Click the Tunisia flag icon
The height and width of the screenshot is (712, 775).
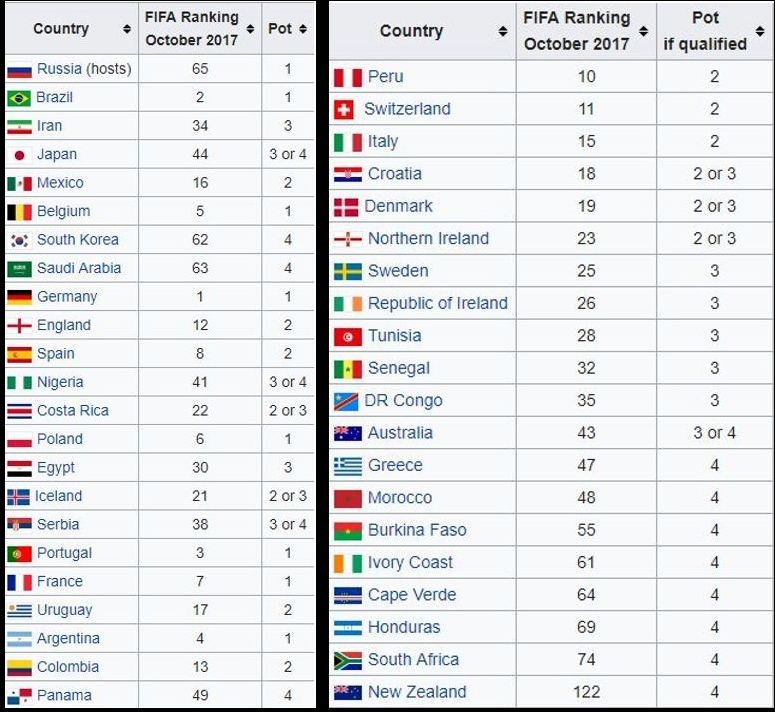coord(347,337)
